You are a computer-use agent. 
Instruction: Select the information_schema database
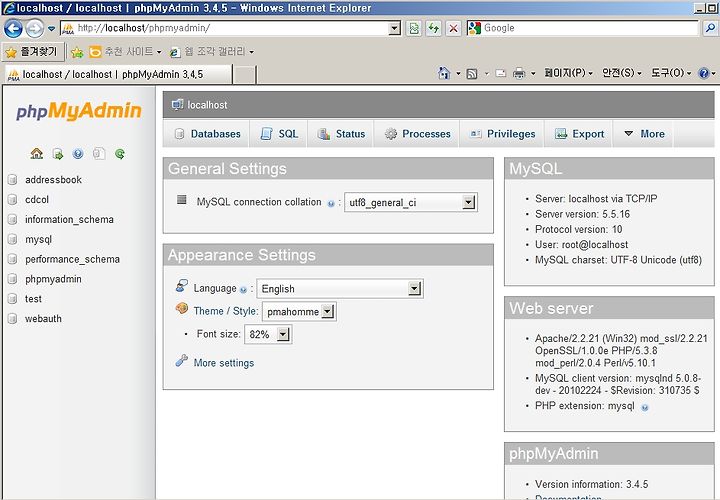69,219
